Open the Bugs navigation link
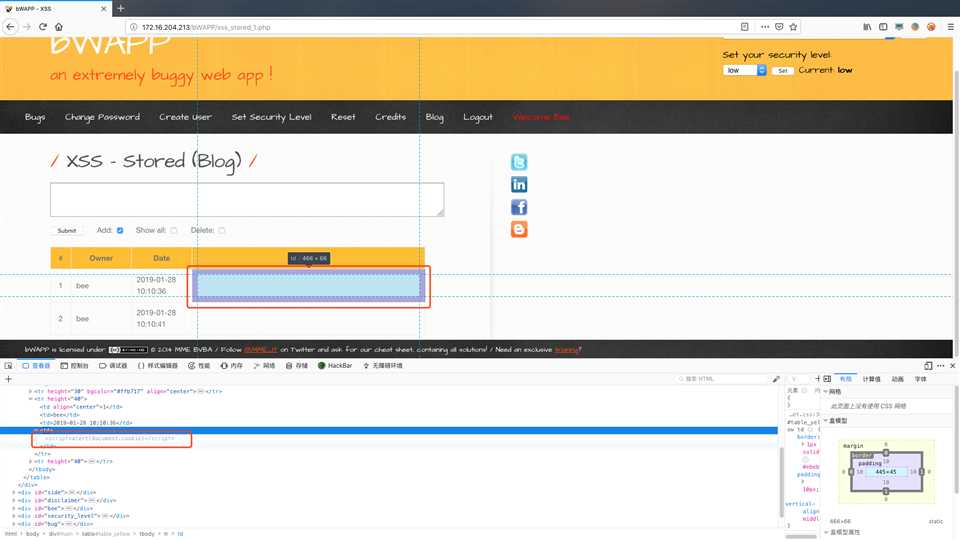The height and width of the screenshot is (540, 960). (35, 117)
